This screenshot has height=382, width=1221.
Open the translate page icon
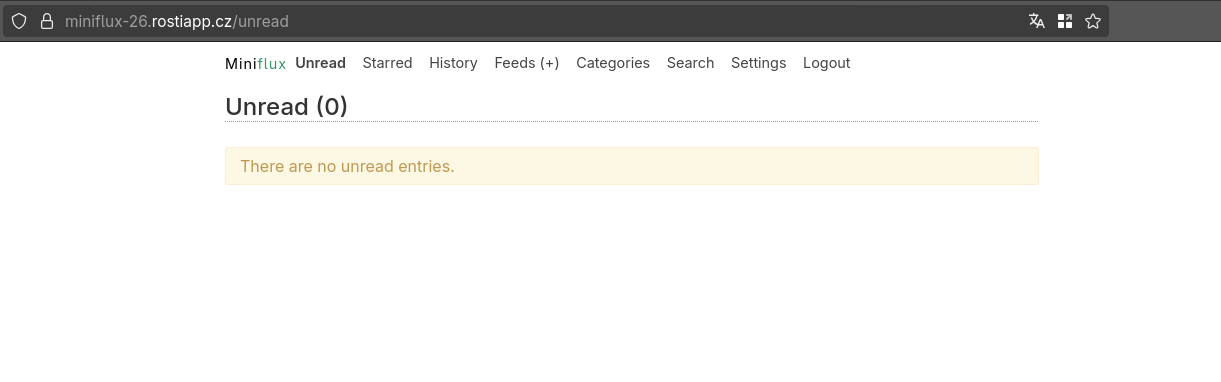tap(1037, 21)
